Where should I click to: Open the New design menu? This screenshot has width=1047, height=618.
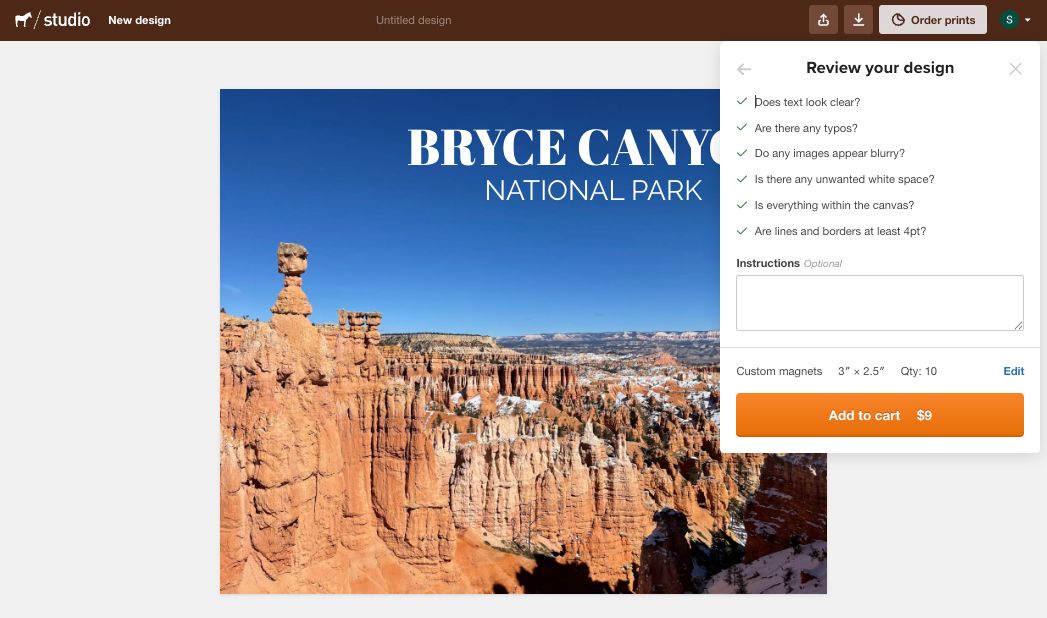pos(139,20)
